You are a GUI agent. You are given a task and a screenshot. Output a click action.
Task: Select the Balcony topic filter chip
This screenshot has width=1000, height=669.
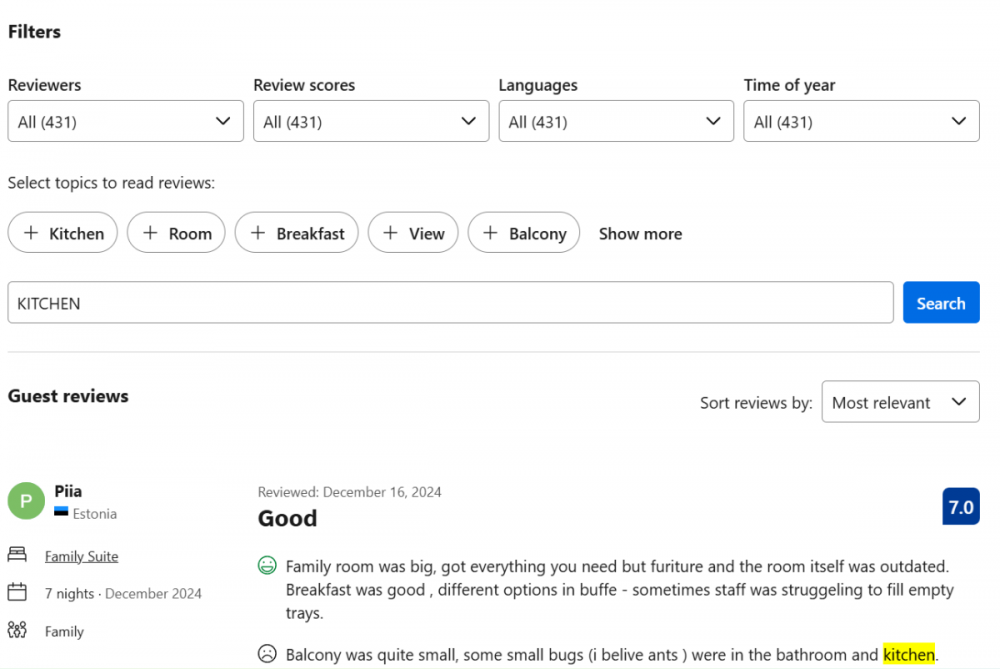pos(524,233)
